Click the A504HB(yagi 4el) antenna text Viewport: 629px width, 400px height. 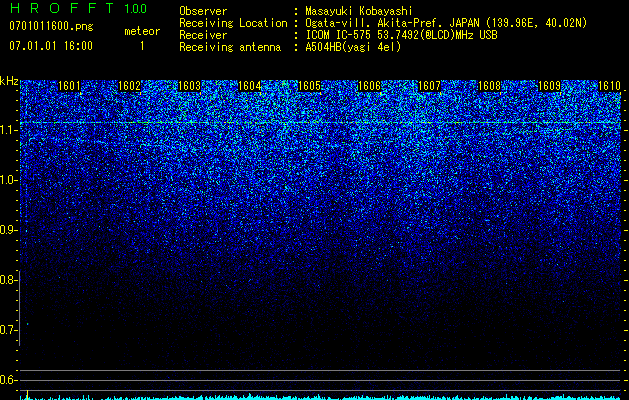click(x=353, y=47)
